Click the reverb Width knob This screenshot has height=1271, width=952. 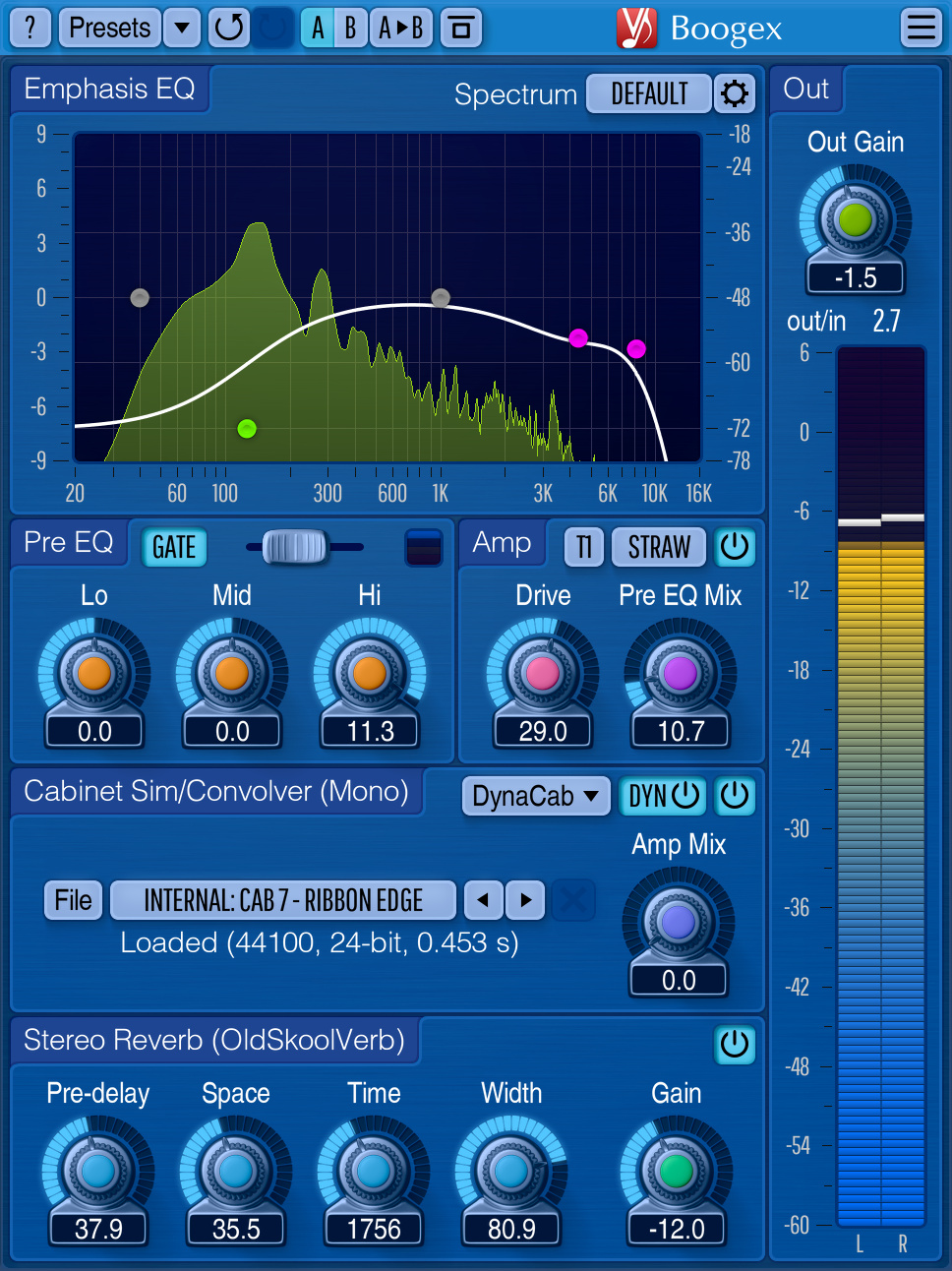511,1171
